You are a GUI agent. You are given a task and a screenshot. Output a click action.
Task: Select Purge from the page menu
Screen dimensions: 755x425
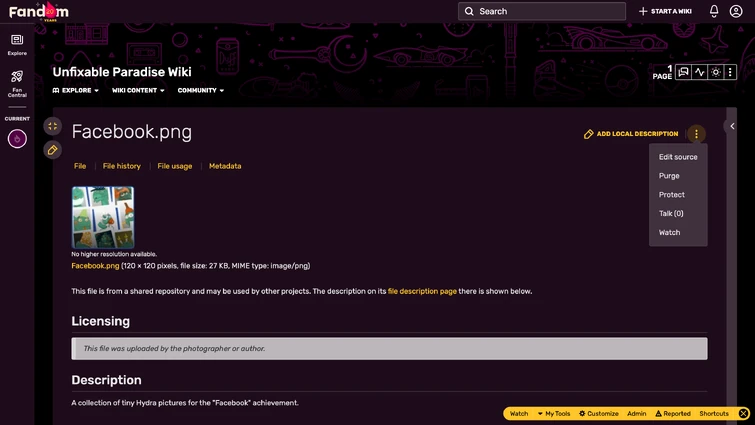coord(669,176)
